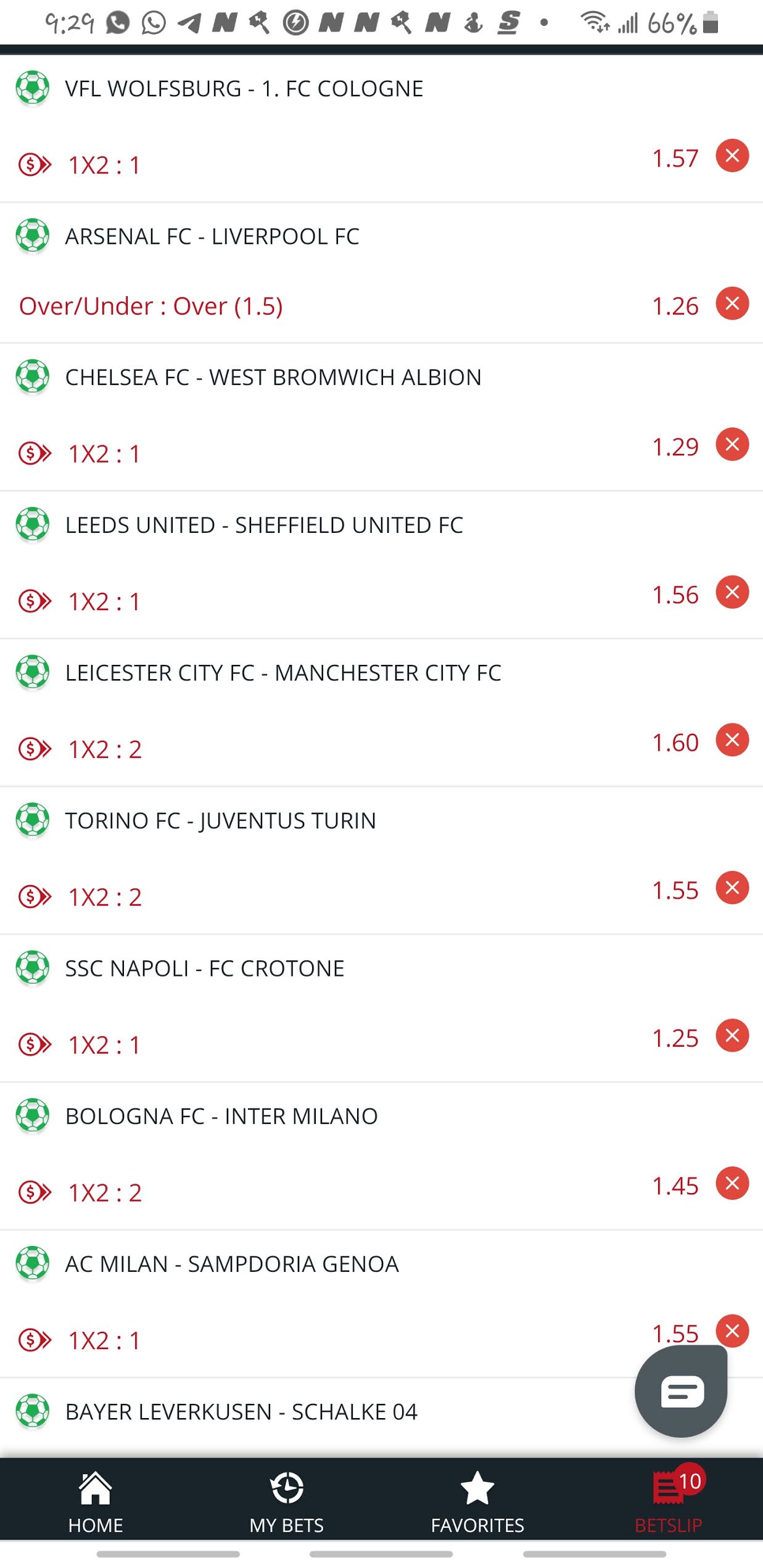763x1568 pixels.
Task: Remove the Leeds vs Sheffield United selection
Action: tap(732, 592)
